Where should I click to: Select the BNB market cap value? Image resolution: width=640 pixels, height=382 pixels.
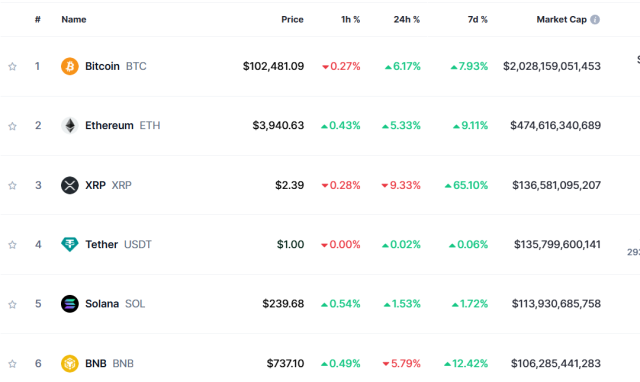click(556, 363)
